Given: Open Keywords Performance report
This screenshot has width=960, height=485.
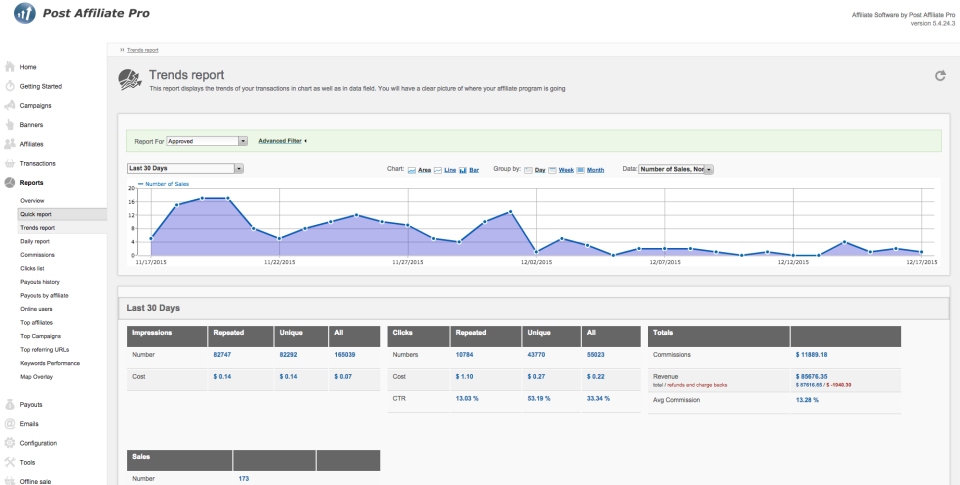Looking at the screenshot, I should (50, 363).
